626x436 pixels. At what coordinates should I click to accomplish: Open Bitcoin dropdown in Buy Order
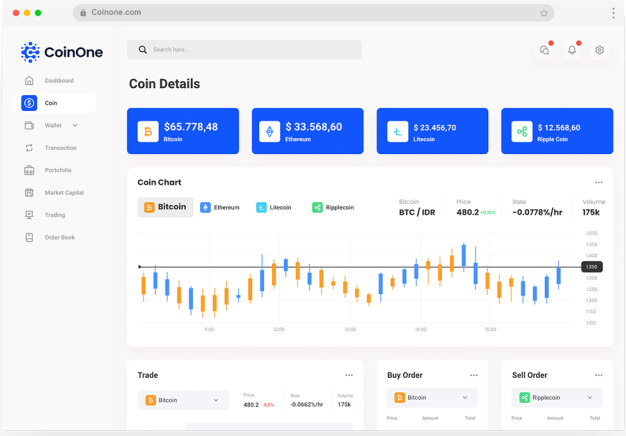432,398
